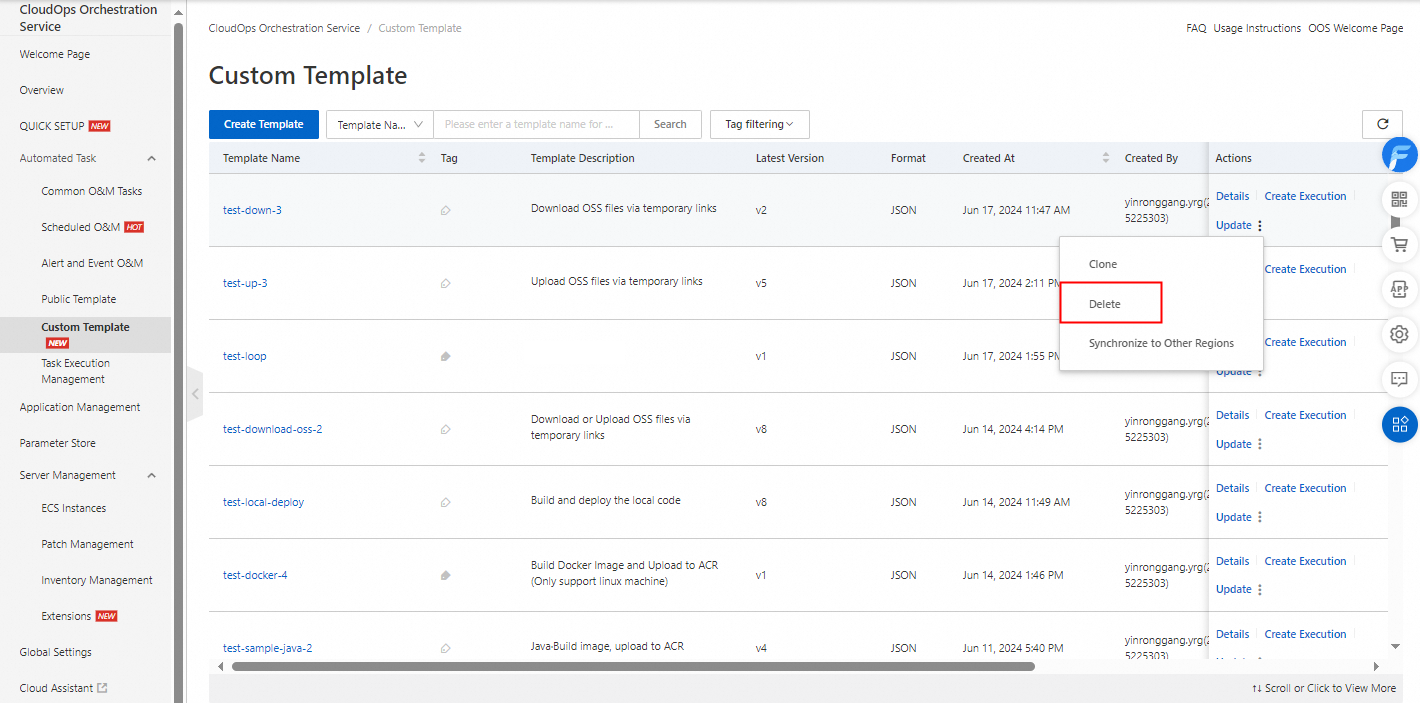Image resolution: width=1420 pixels, height=703 pixels.
Task: Open the test-loop template link
Action: click(245, 356)
